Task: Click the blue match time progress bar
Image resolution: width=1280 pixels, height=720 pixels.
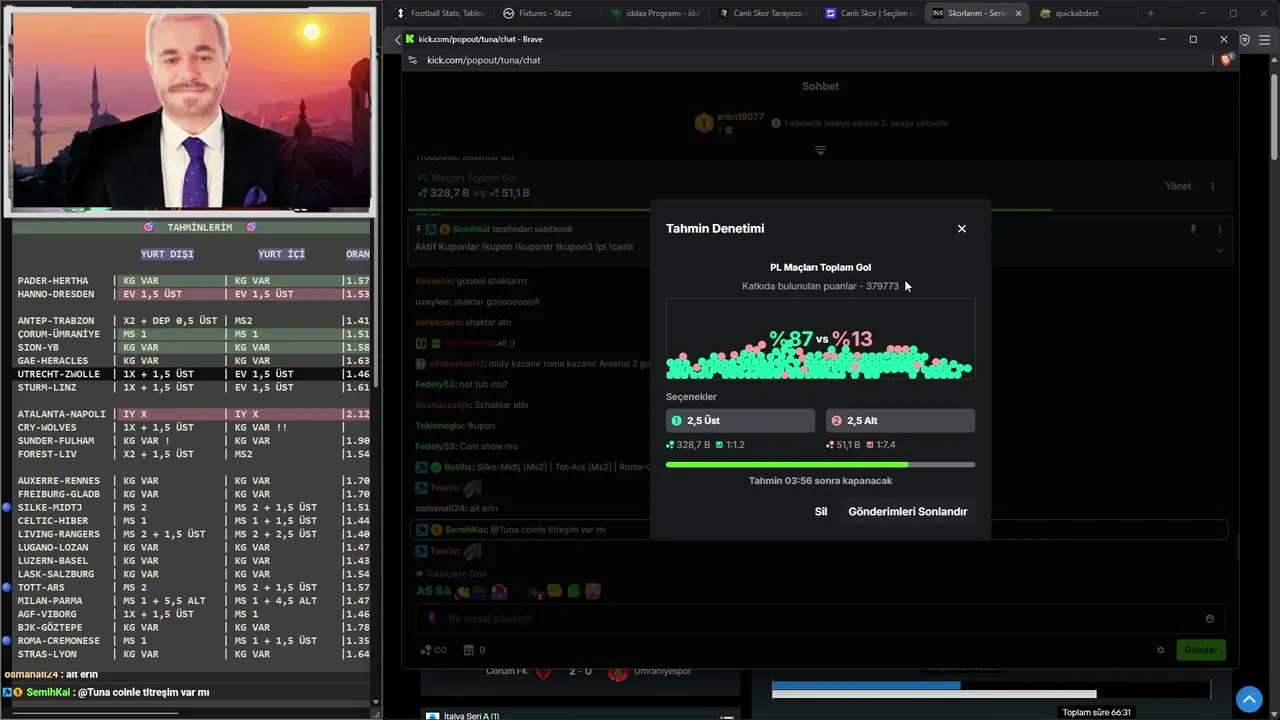Action: (866, 685)
